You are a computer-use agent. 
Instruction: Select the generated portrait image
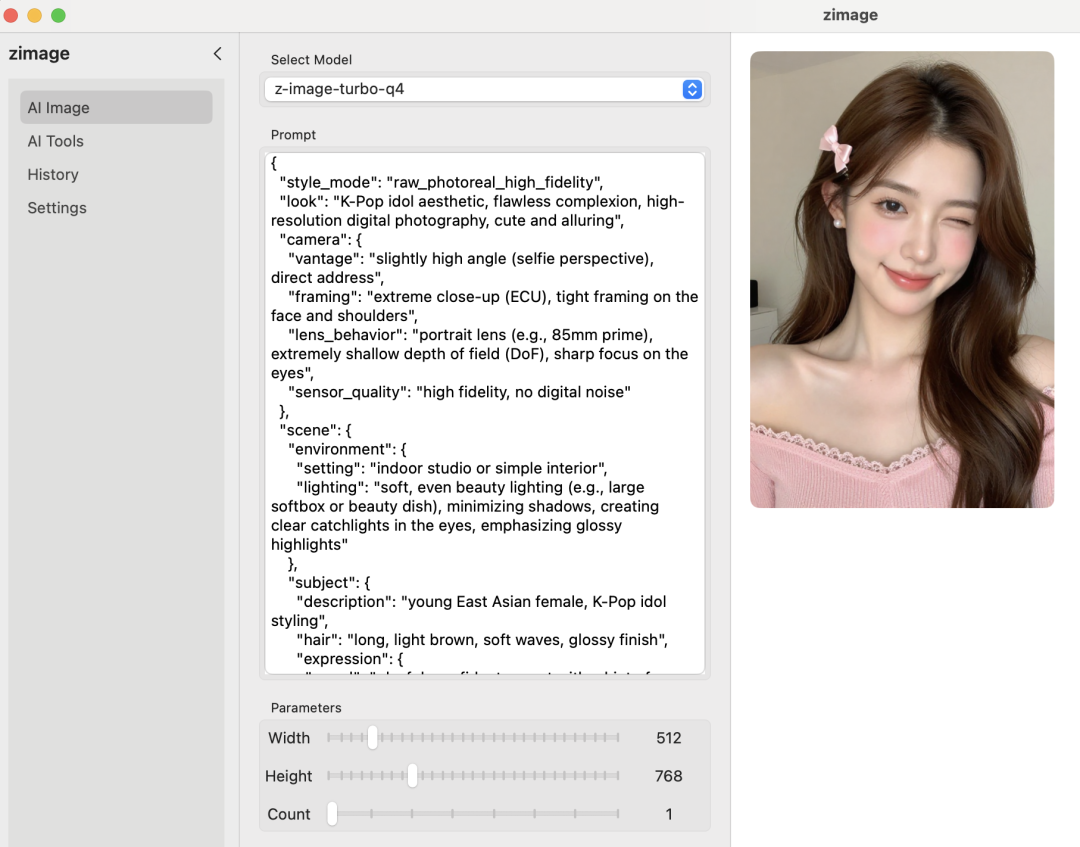tap(902, 280)
